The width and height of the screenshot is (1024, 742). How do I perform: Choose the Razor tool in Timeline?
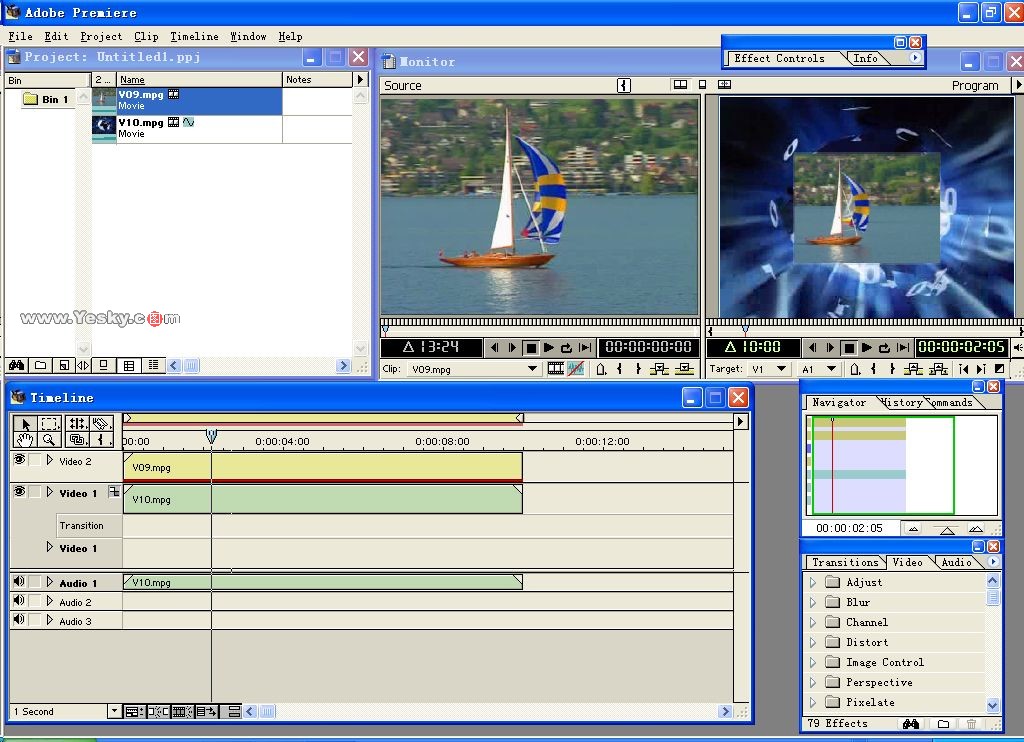tap(101, 423)
